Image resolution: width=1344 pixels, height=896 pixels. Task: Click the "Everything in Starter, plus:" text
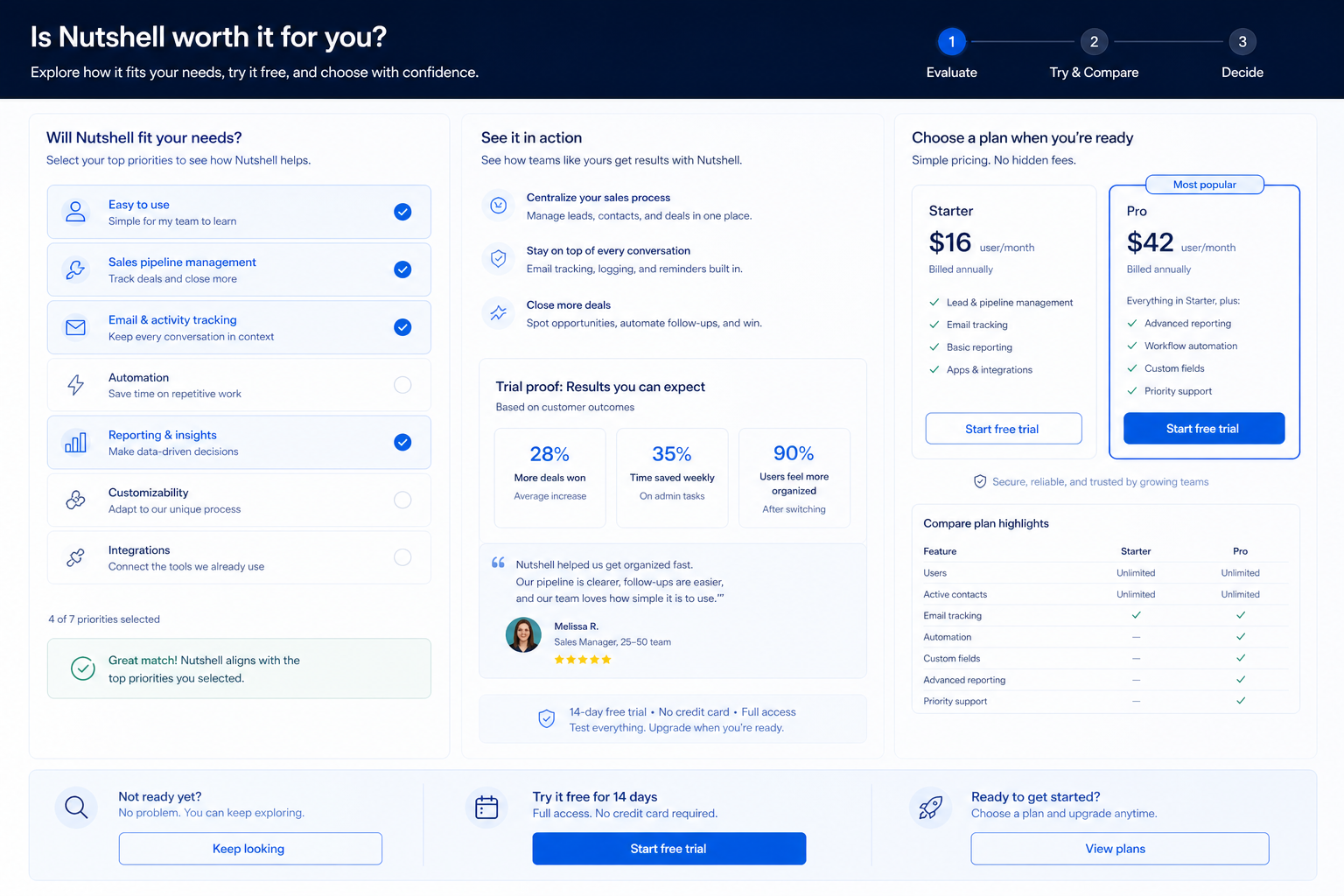[1183, 301]
